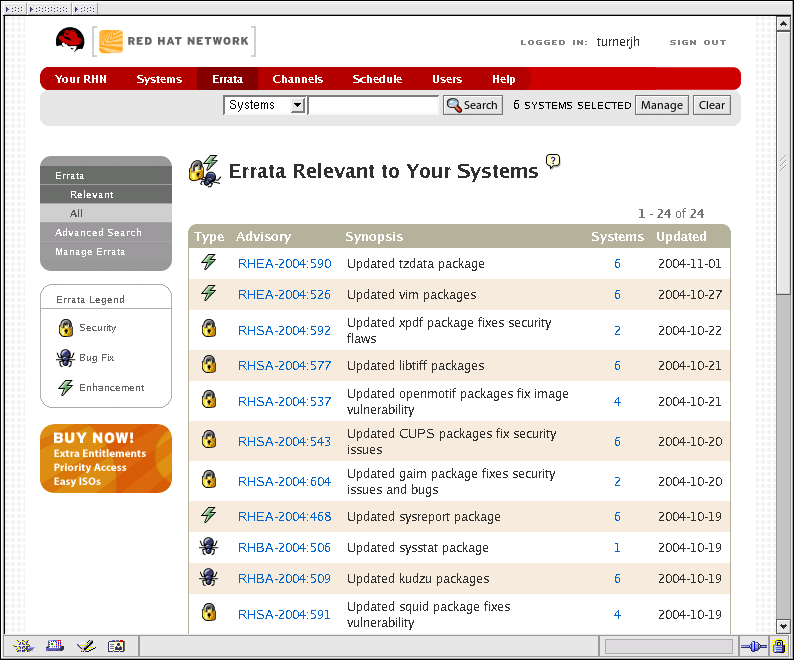Click the online/offline connection icon in the status bar

753,646
